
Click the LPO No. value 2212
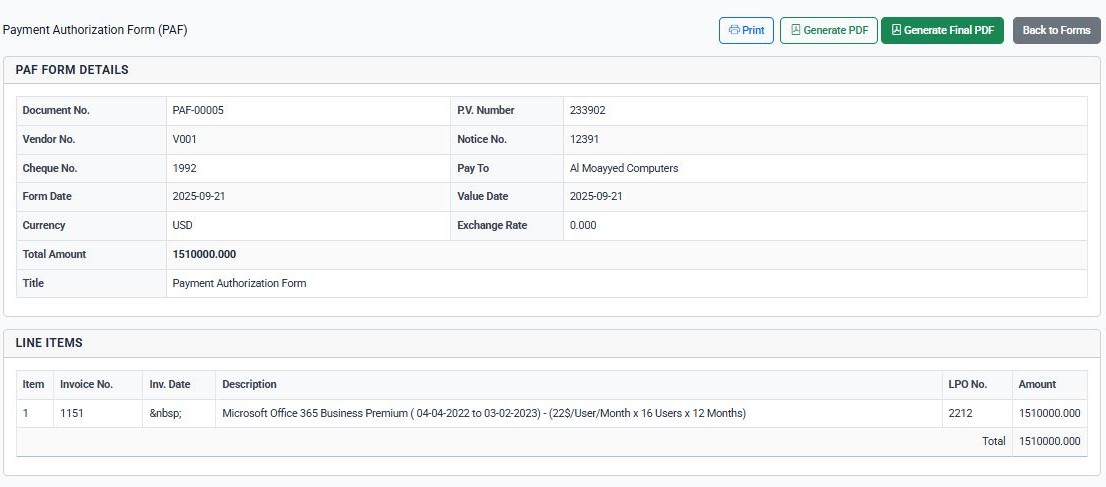pos(960,413)
